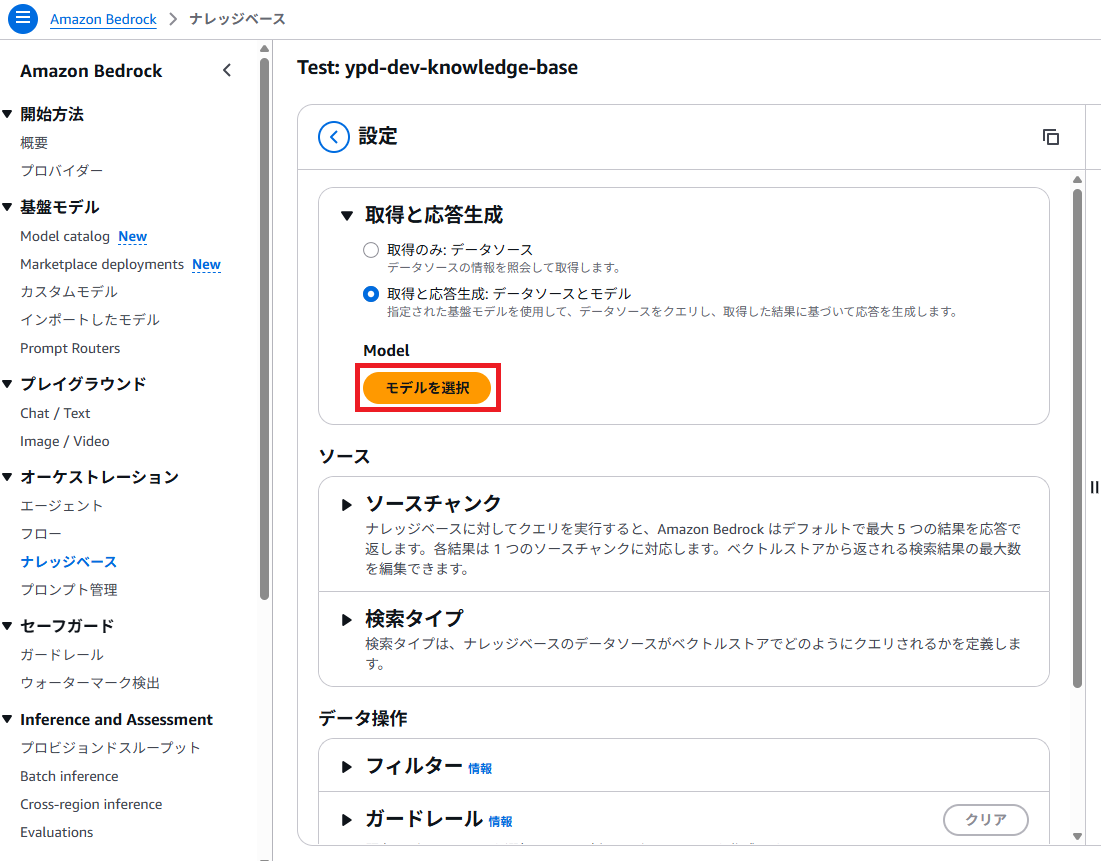Select the 取得のみ: データソース radio button
Viewport: 1101px width, 861px height.
(x=371, y=250)
